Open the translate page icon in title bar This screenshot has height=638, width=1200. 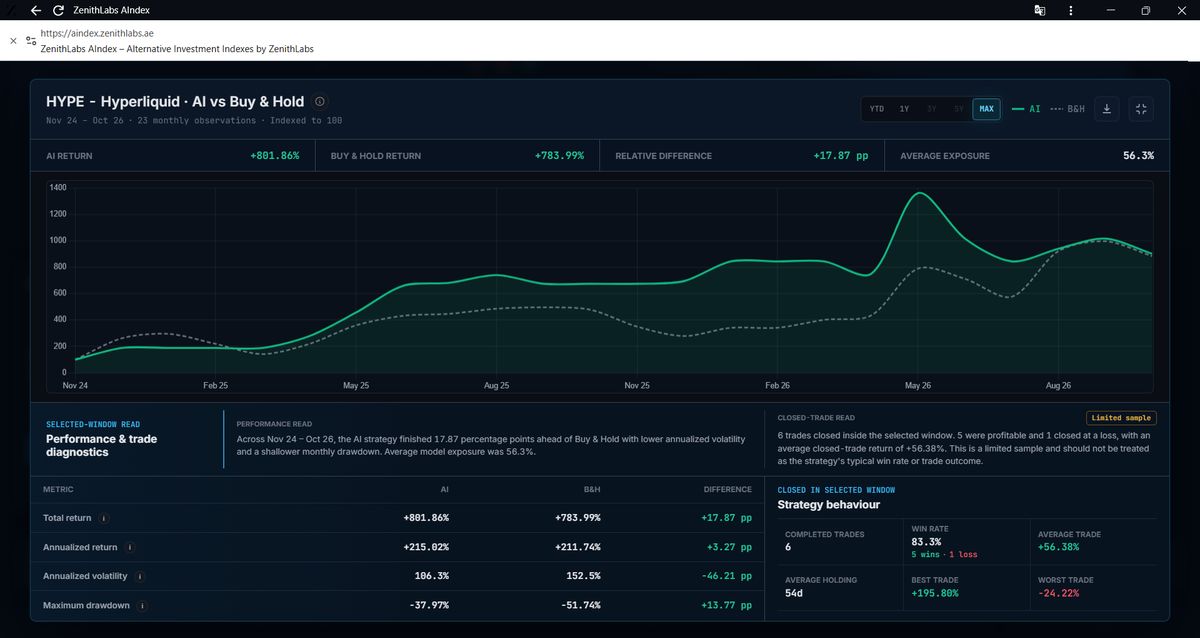[x=1040, y=10]
